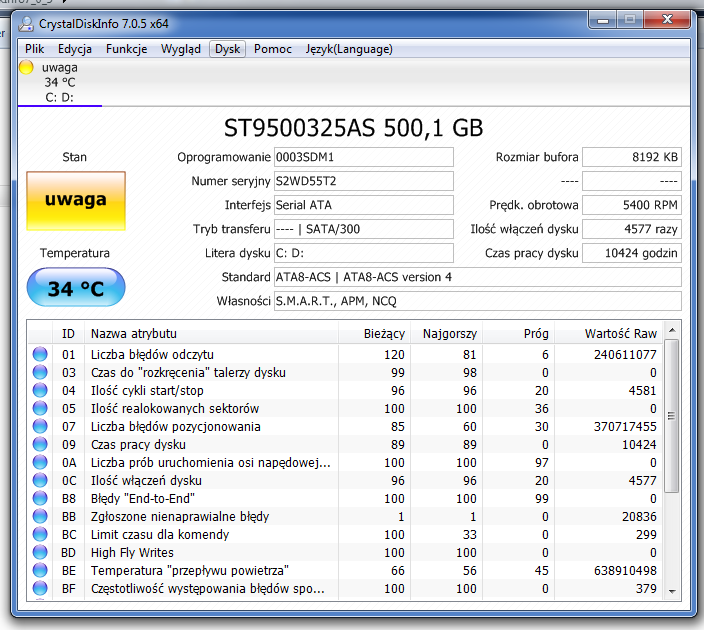Click raw value 20836

coord(639,517)
